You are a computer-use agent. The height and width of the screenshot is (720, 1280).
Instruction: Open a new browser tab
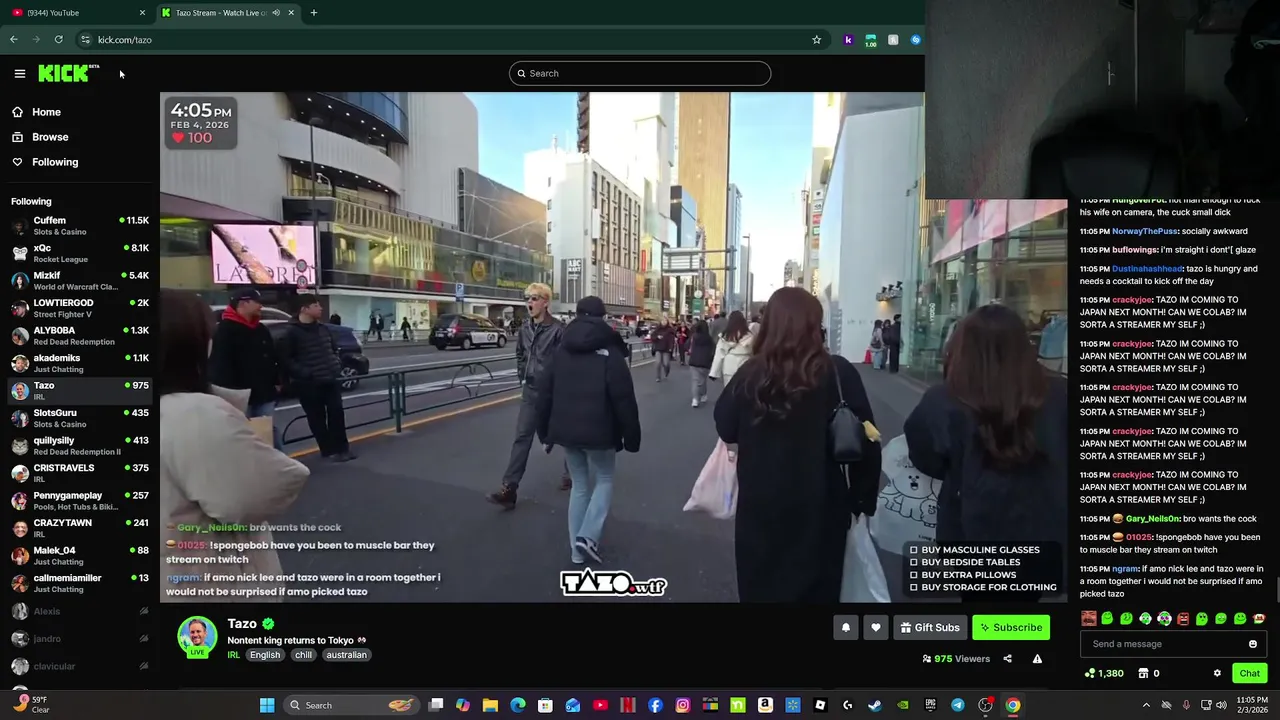313,12
